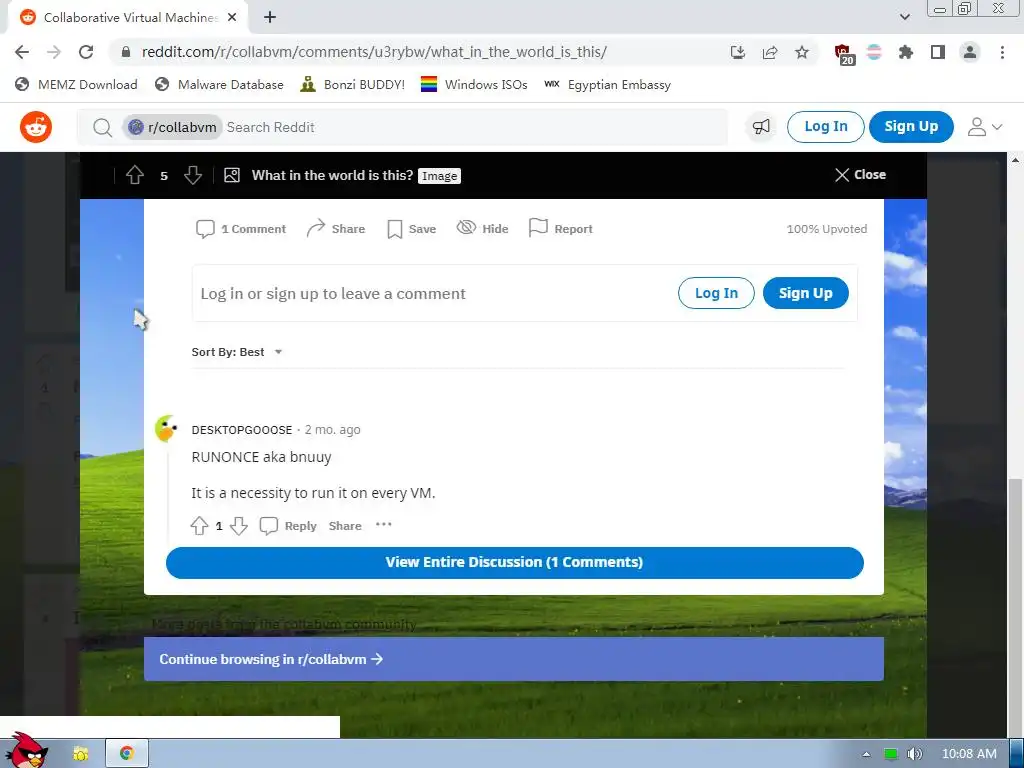Click the site padlock icon

126,52
